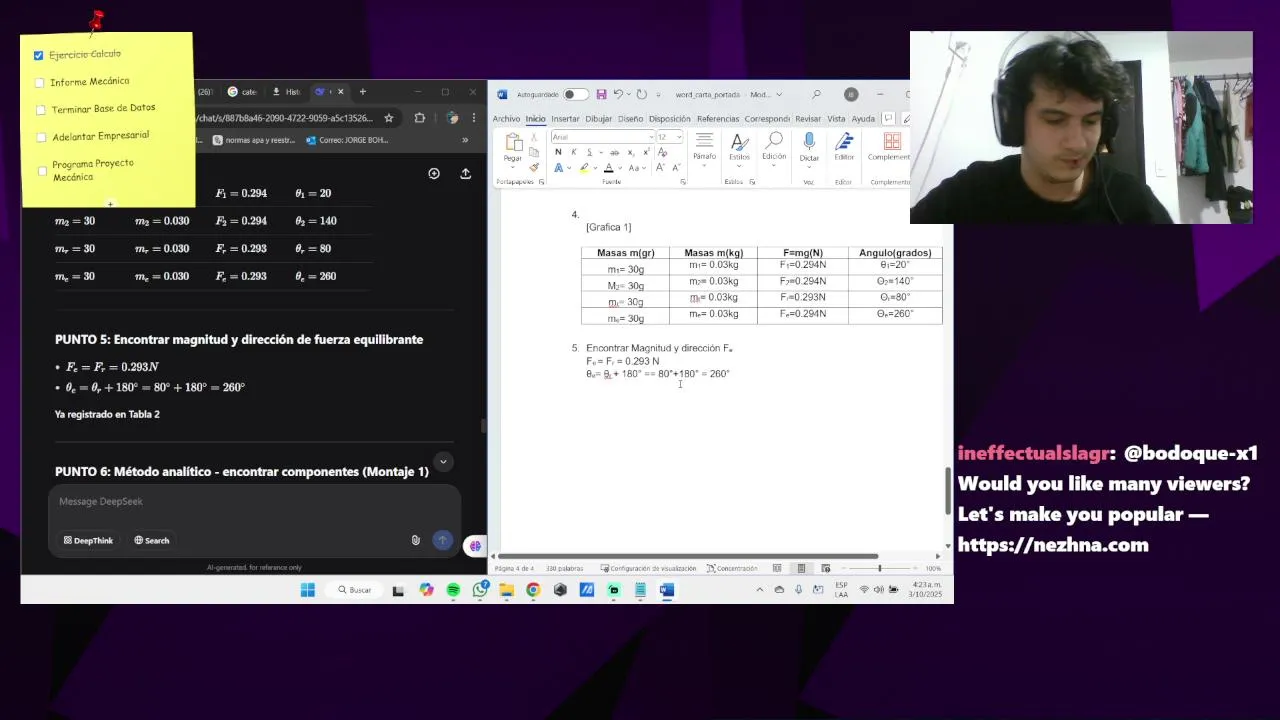Open the Word search magnifier in title bar
Viewport: 1280px width, 720px height.
pyautogui.click(x=816, y=94)
